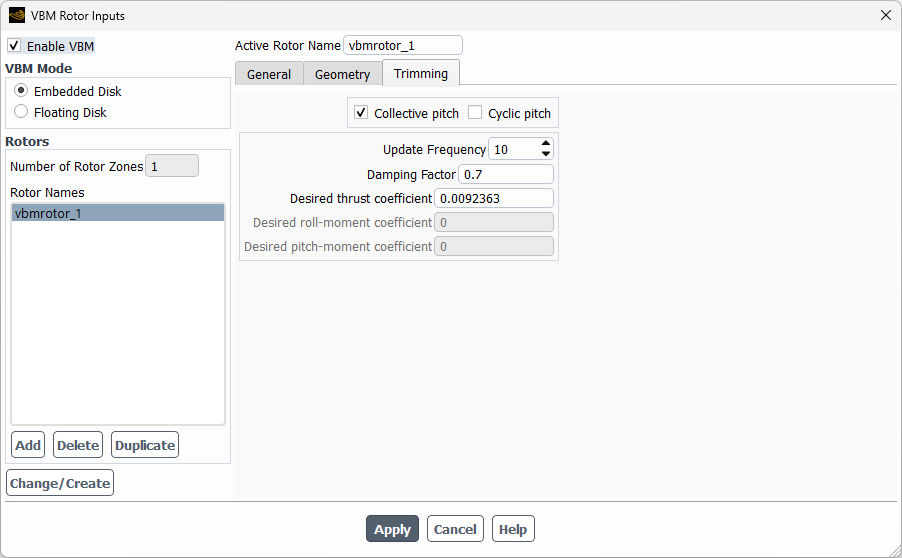Click the Damping Factor input field
902x558 pixels.
point(506,174)
